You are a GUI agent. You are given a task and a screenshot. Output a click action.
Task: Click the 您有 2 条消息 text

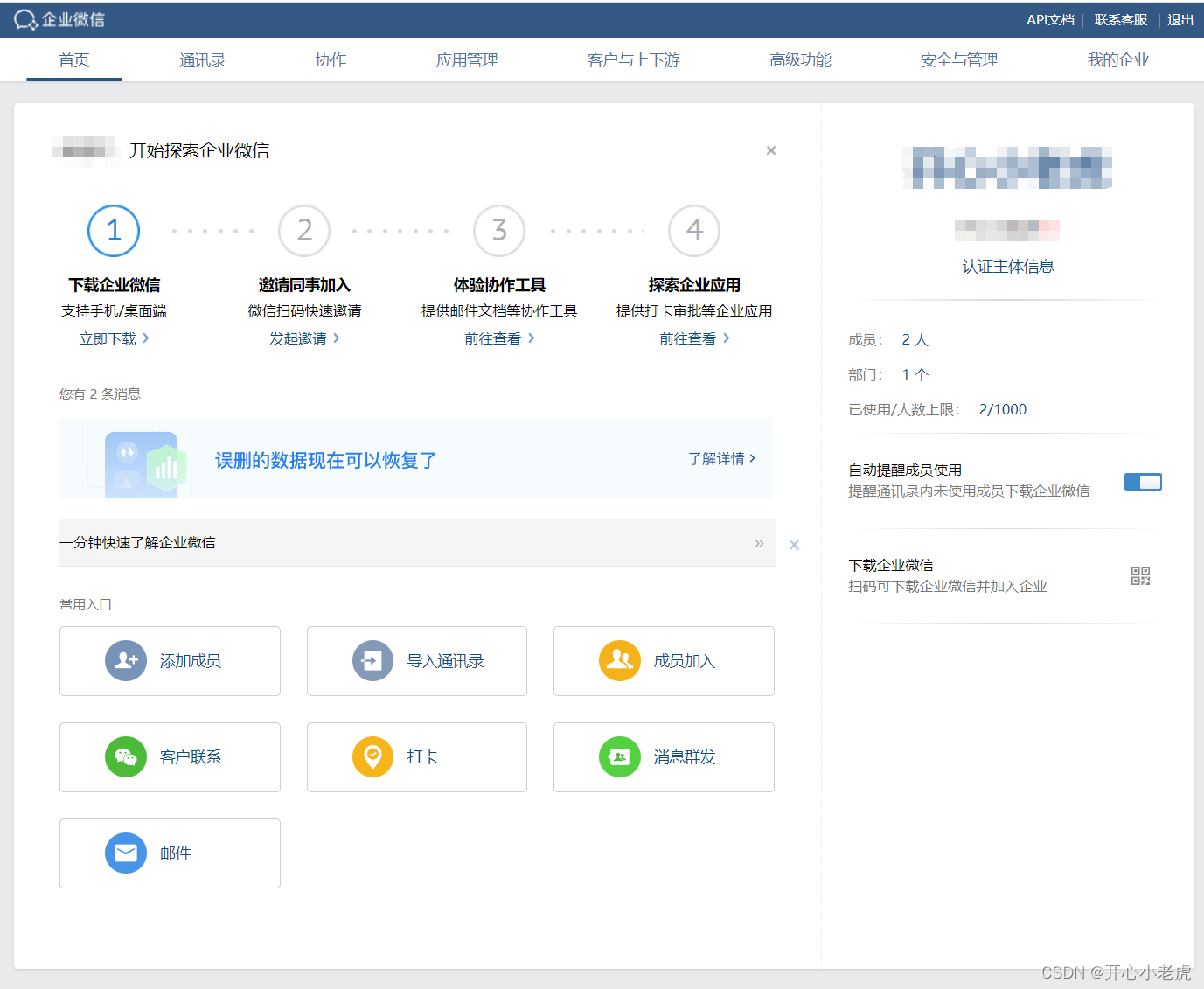click(x=100, y=394)
